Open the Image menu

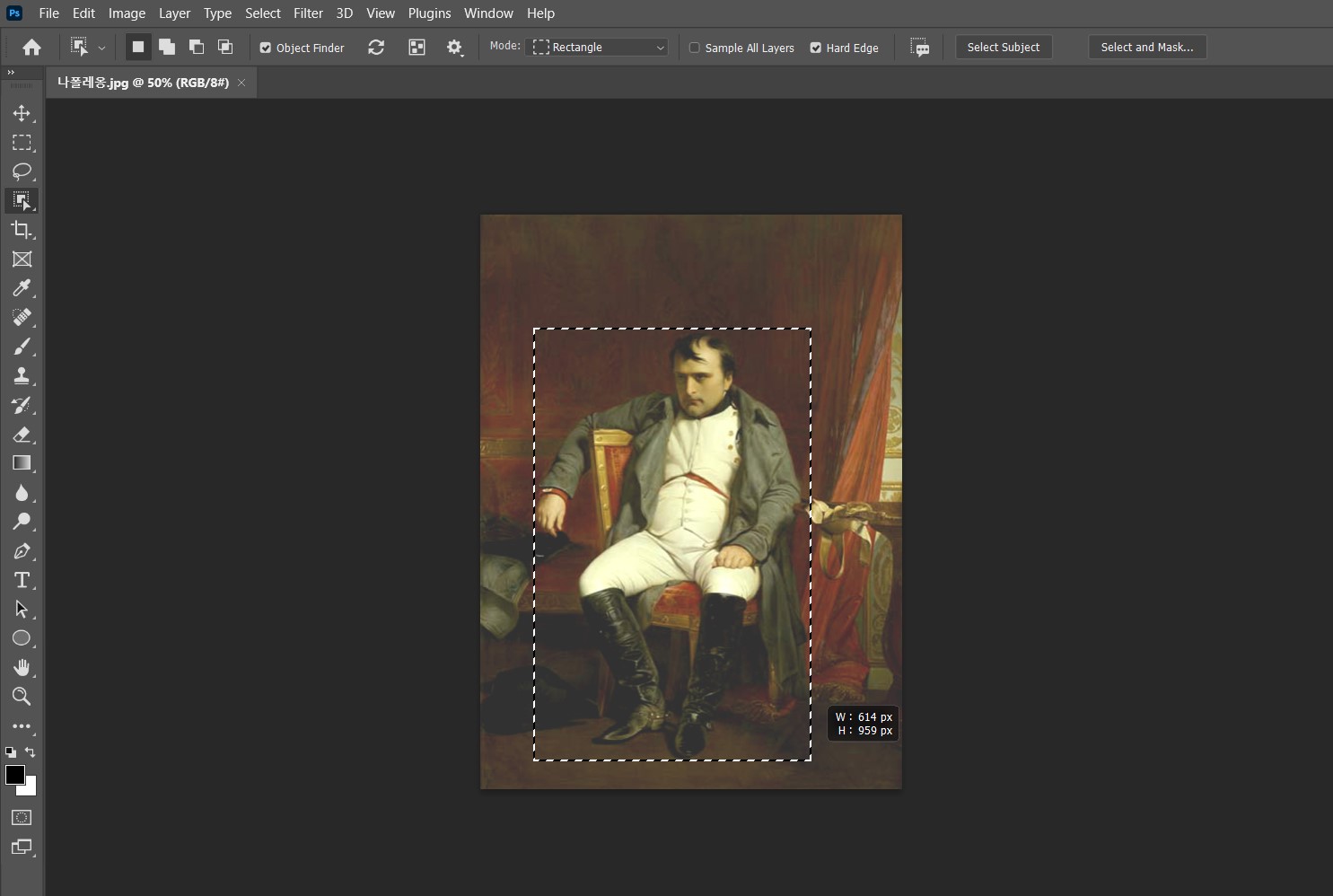coord(127,13)
